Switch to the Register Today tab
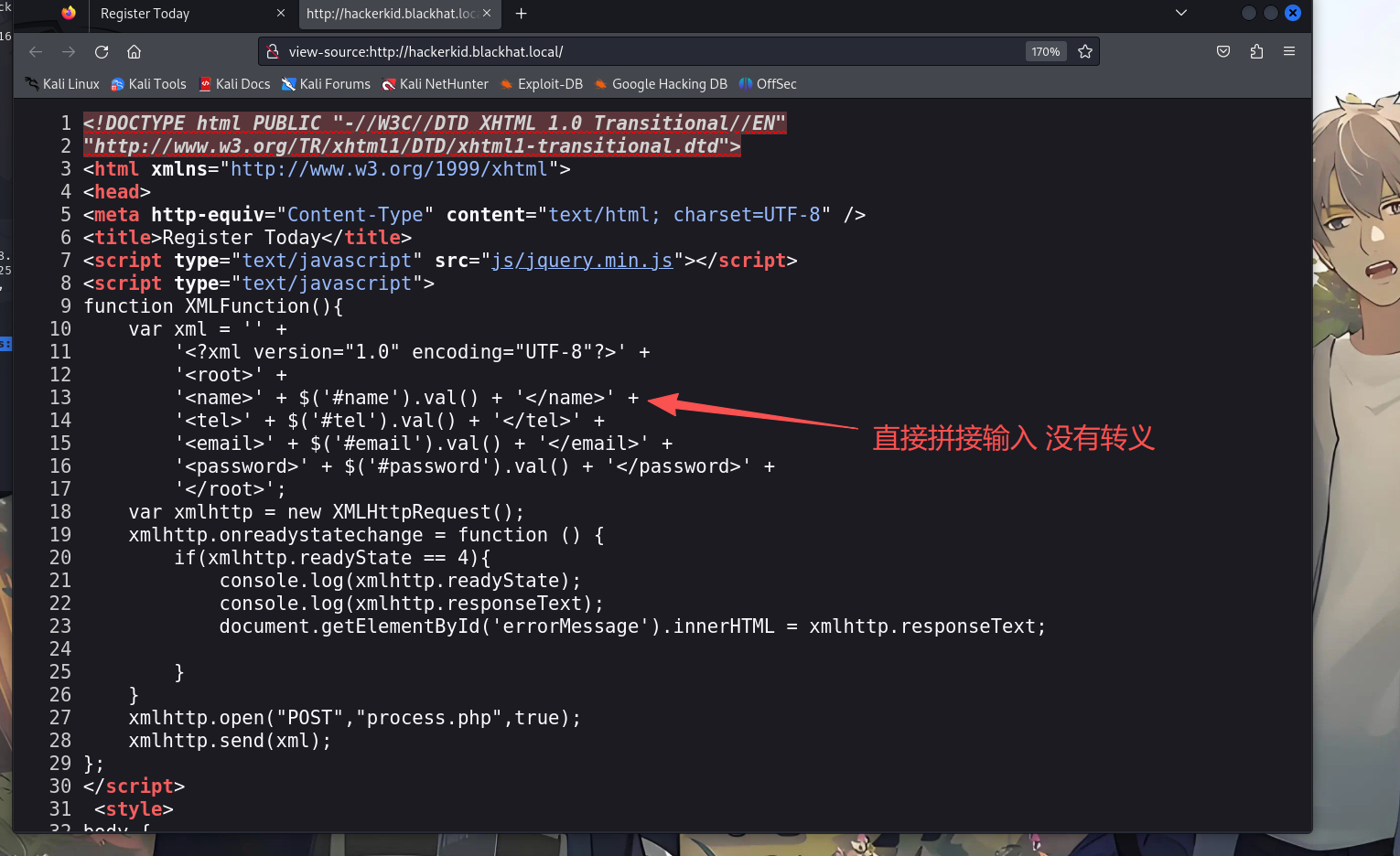 pos(183,14)
